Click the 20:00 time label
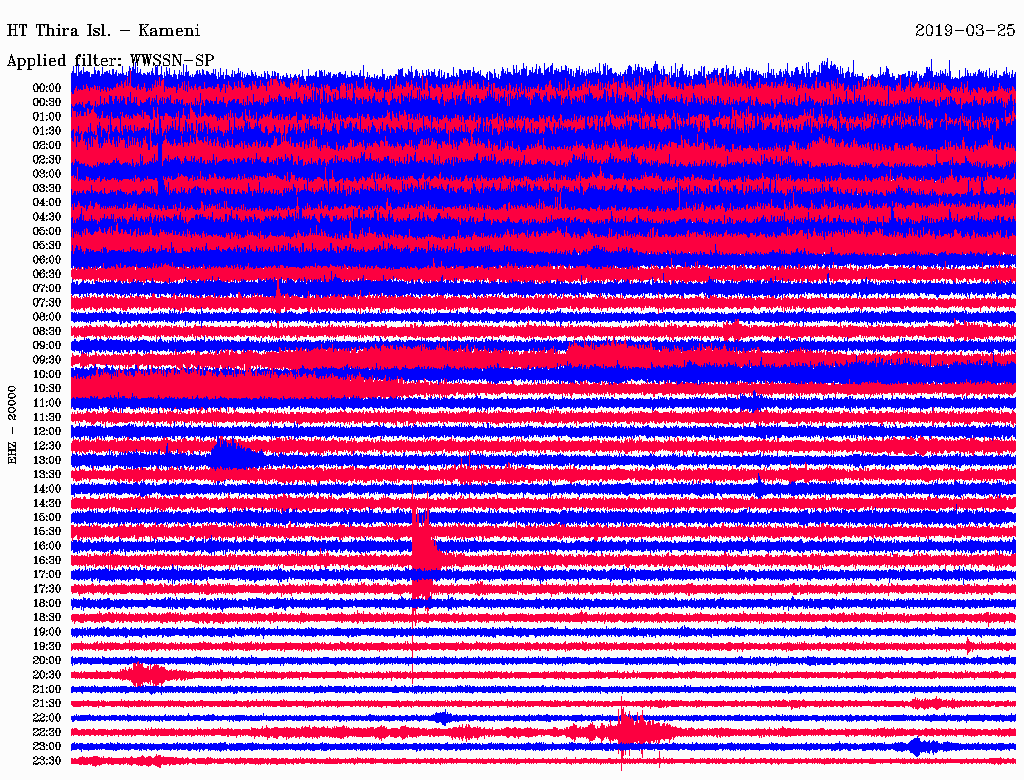Viewport: 1024px width, 780px height. tap(47, 660)
